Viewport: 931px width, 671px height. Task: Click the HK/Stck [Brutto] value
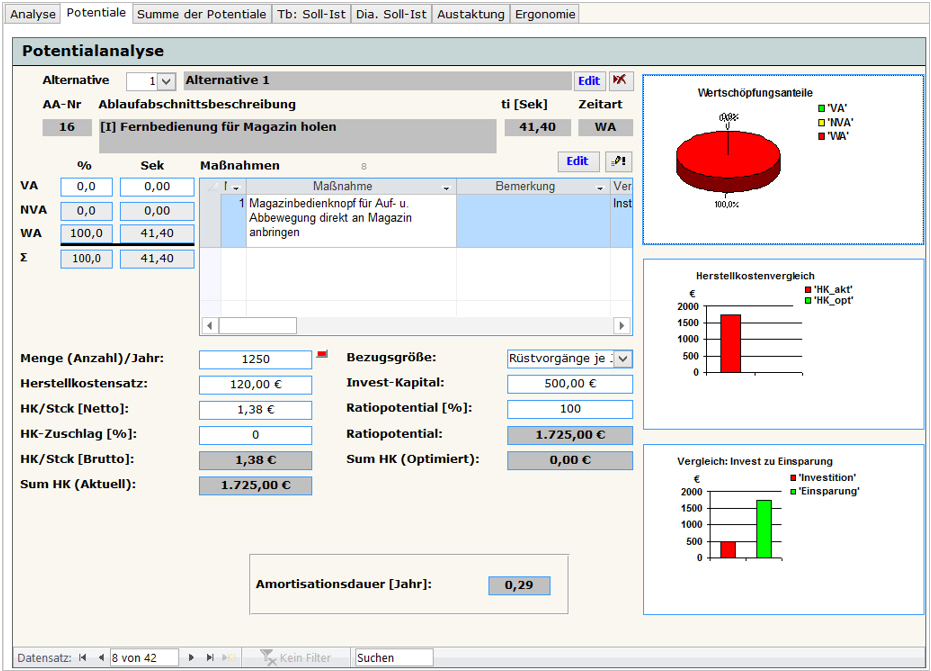coord(255,460)
